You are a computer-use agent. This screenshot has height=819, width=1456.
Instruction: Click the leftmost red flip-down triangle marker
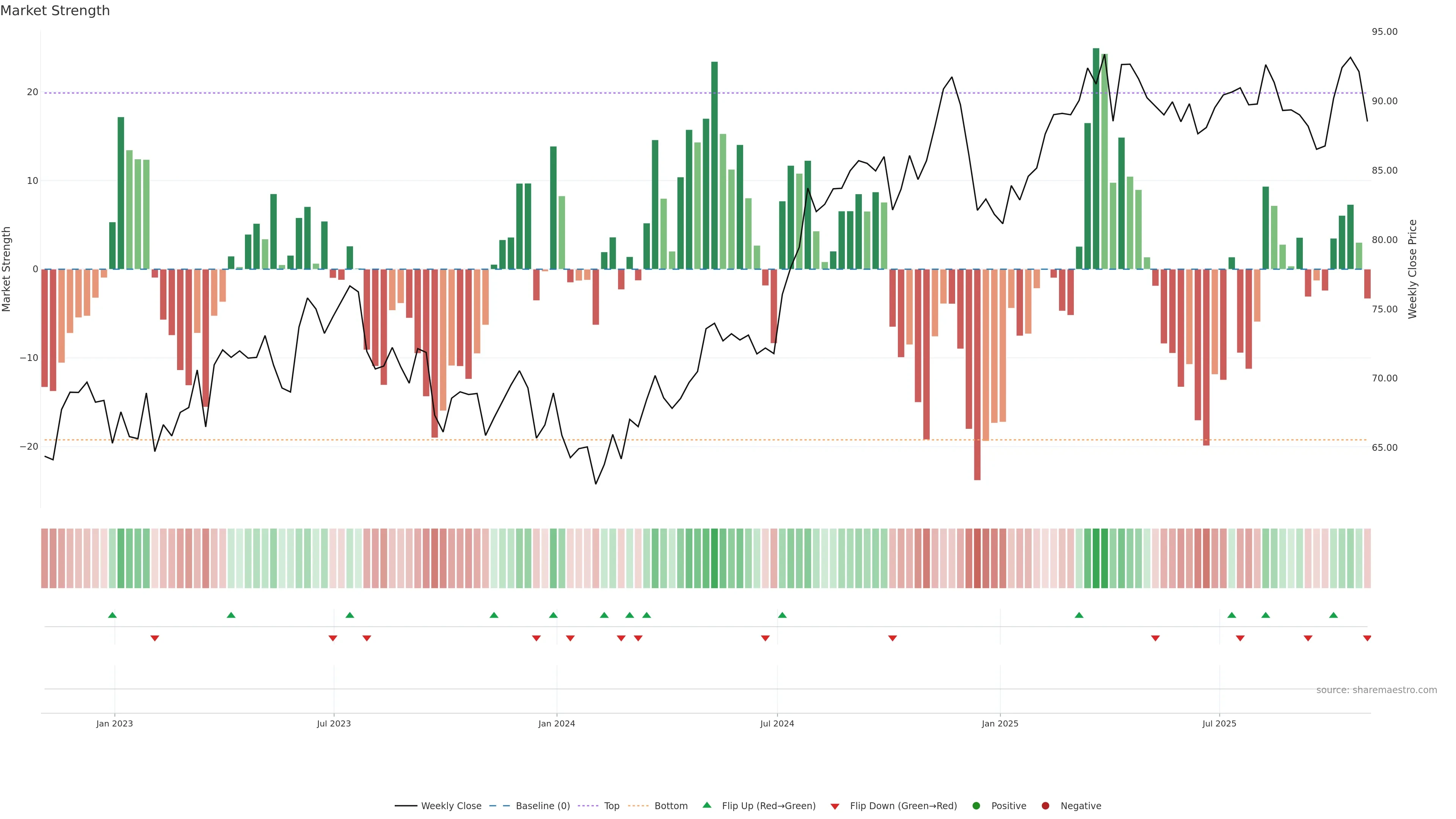coord(155,638)
